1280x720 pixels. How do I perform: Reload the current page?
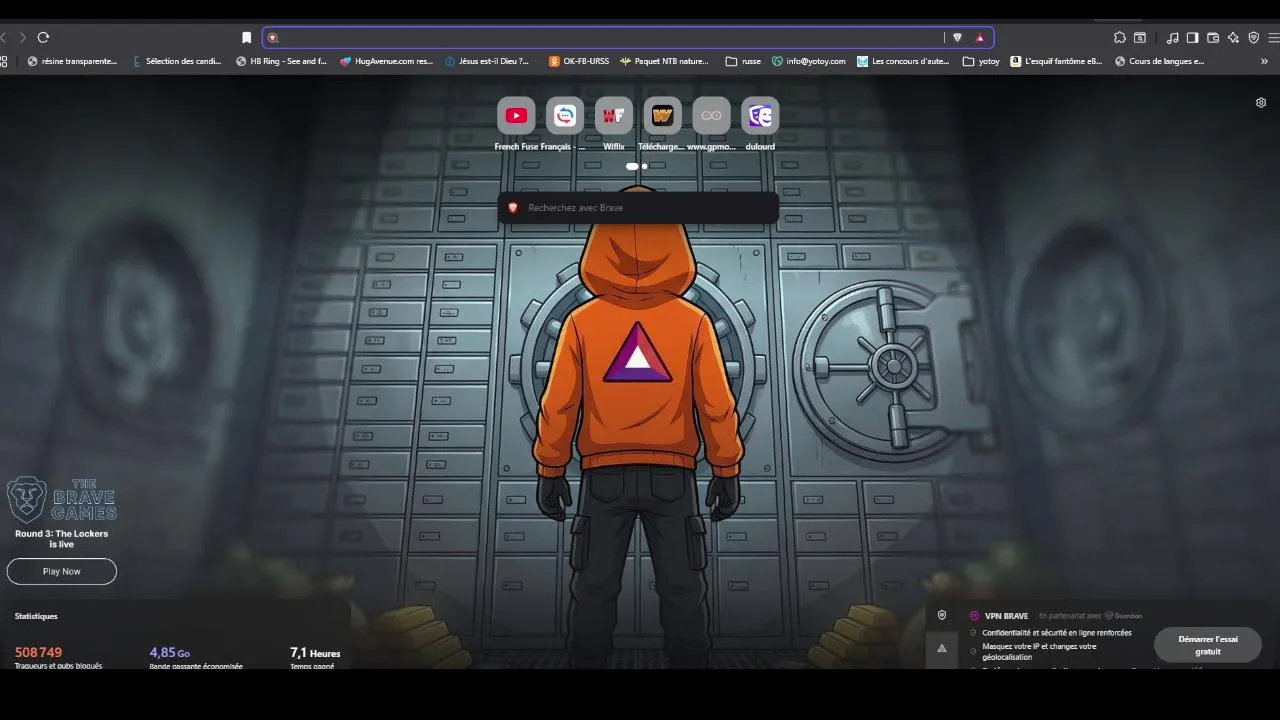click(43, 37)
